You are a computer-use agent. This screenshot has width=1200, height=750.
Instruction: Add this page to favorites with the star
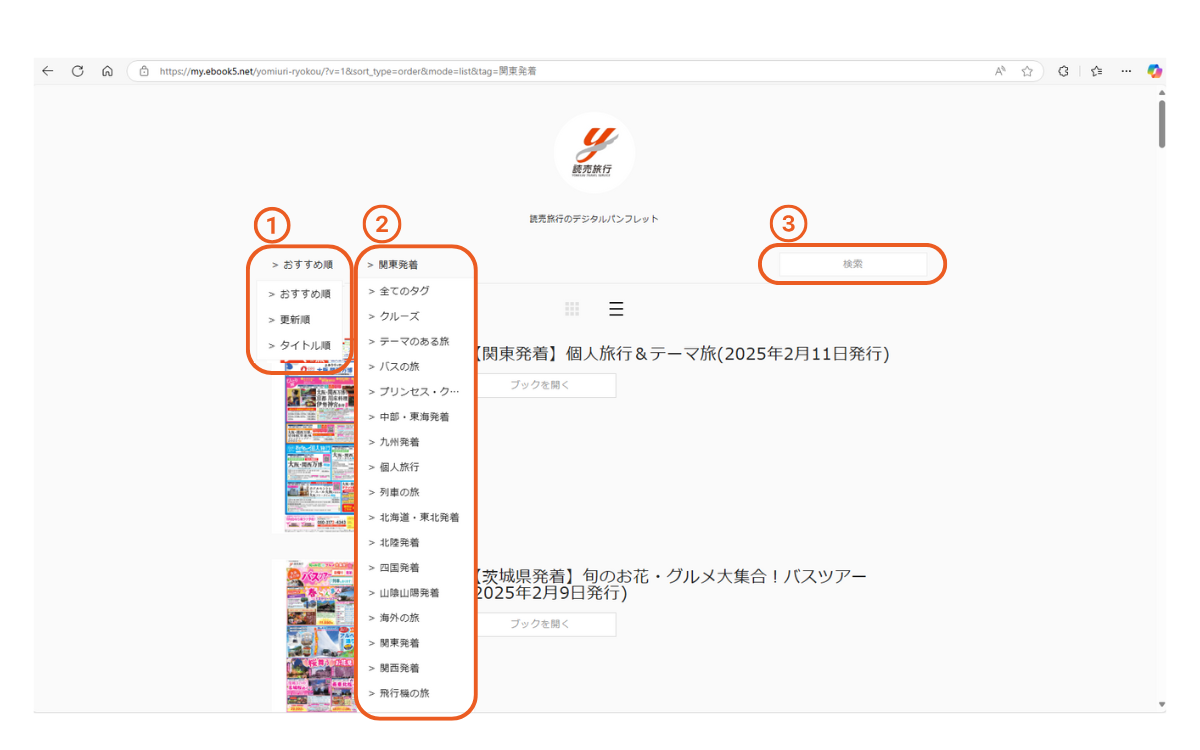[x=1027, y=71]
